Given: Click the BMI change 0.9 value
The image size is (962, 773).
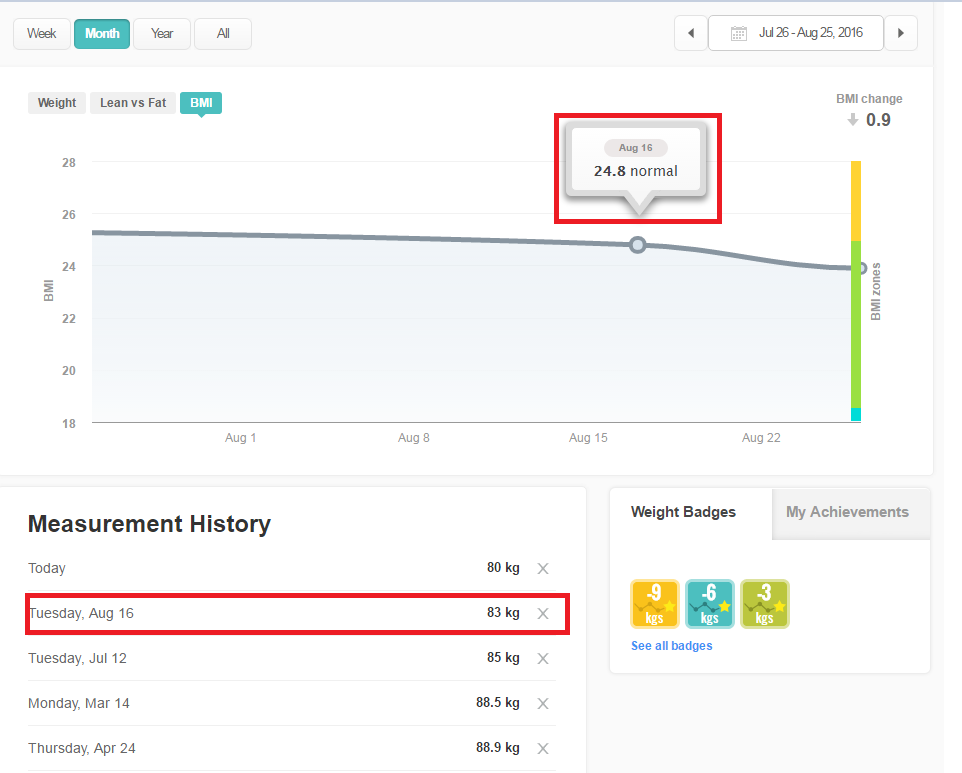Looking at the screenshot, I should pos(878,120).
